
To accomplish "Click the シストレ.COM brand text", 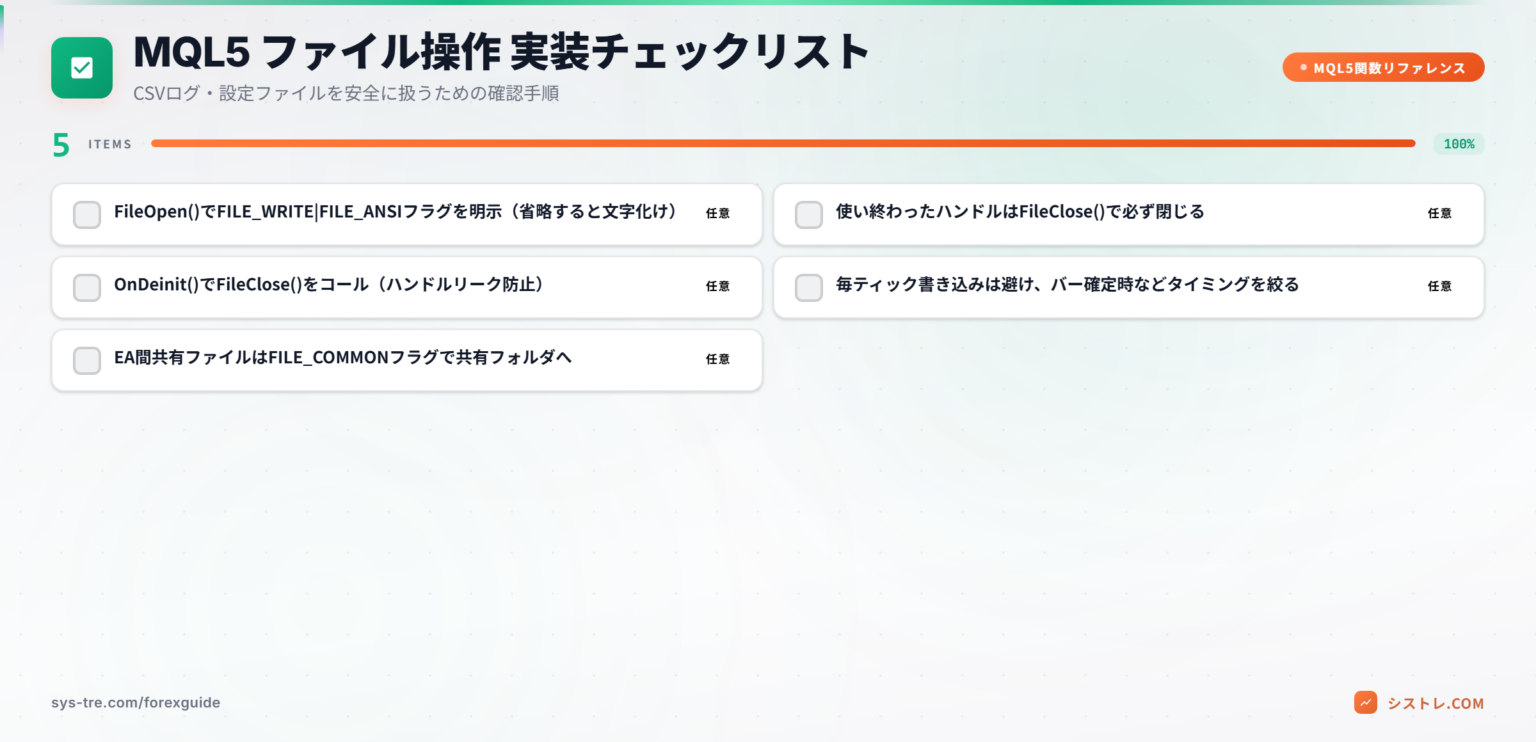I will click(x=1435, y=703).
